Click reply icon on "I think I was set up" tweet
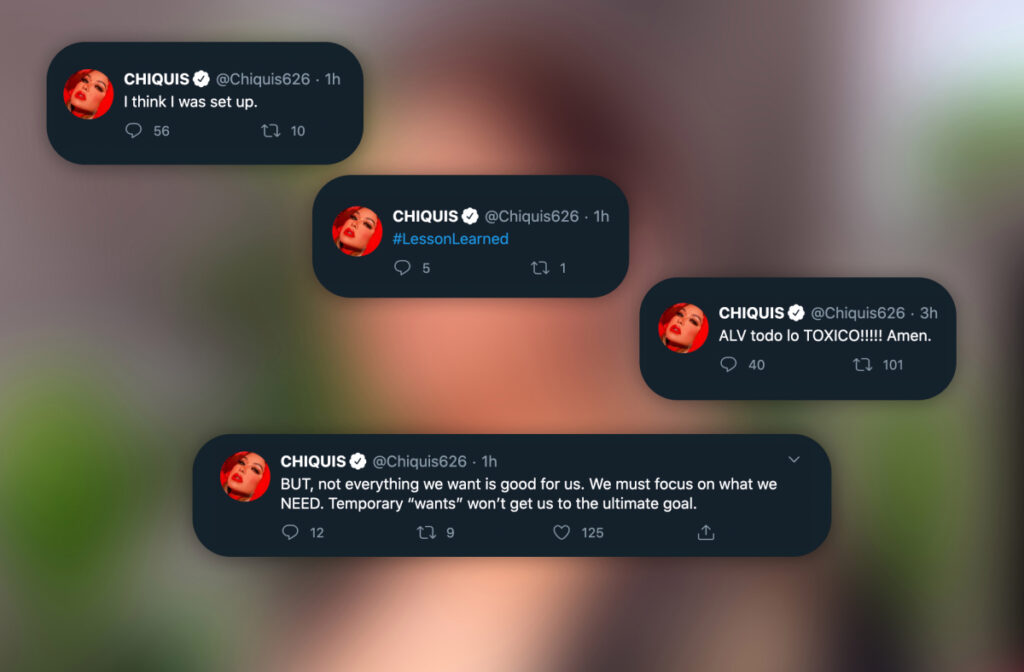 133,131
